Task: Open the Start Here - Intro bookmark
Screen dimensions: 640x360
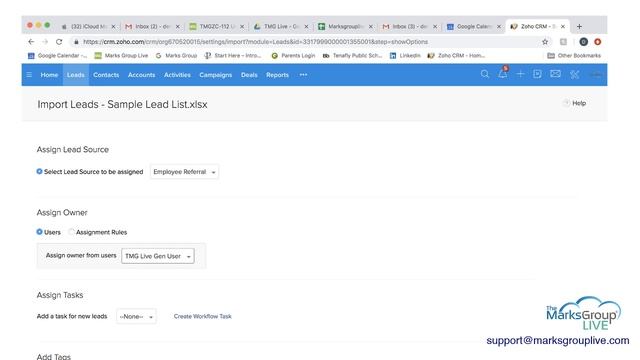Action: 233,56
